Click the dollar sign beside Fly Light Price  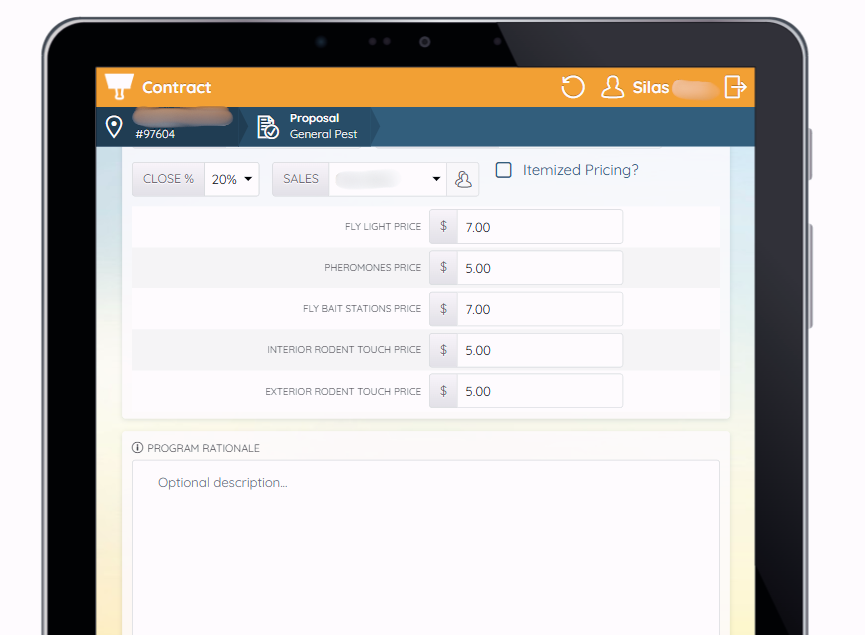click(444, 226)
